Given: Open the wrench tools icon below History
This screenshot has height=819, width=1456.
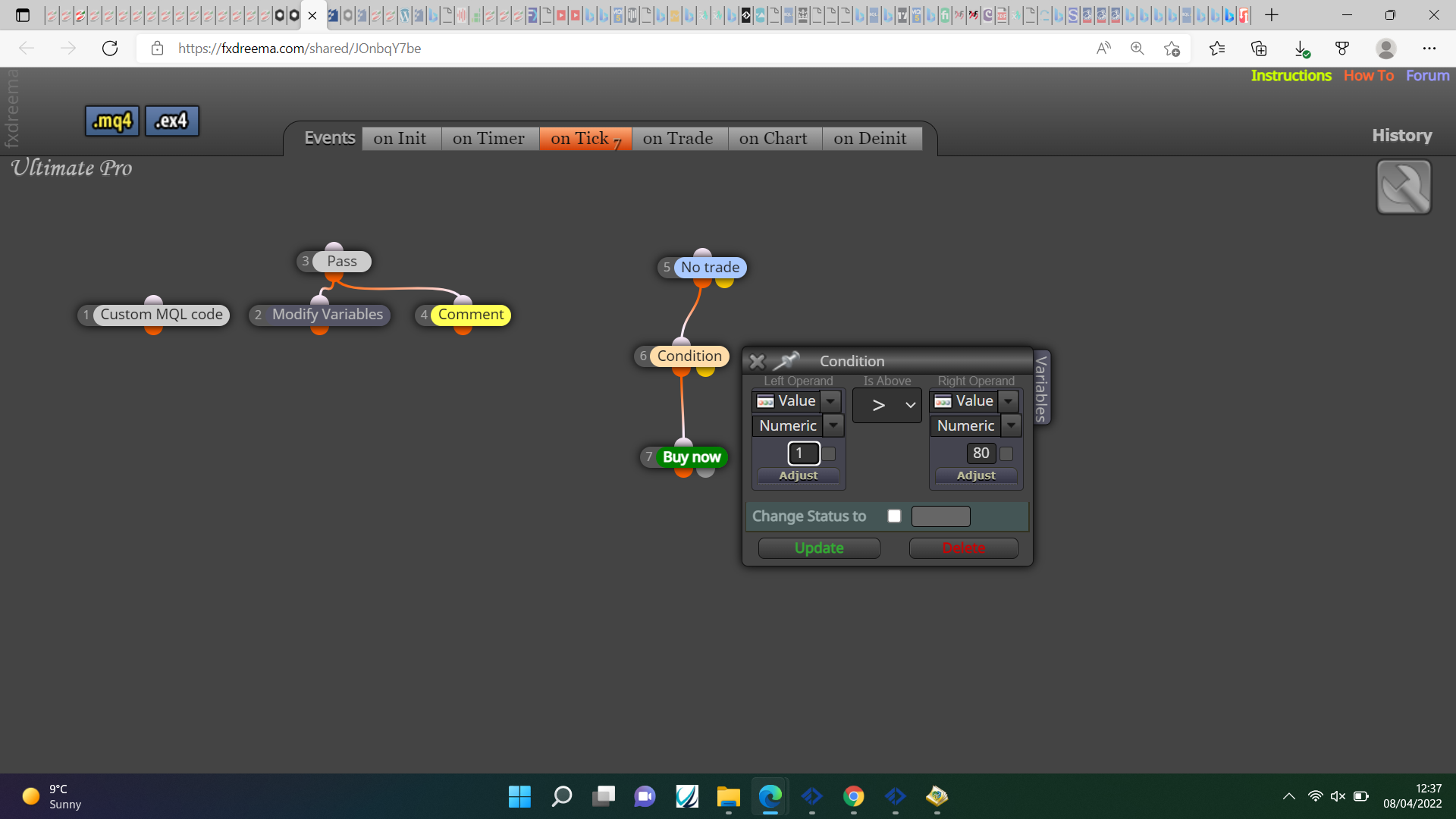Looking at the screenshot, I should coord(1404,187).
